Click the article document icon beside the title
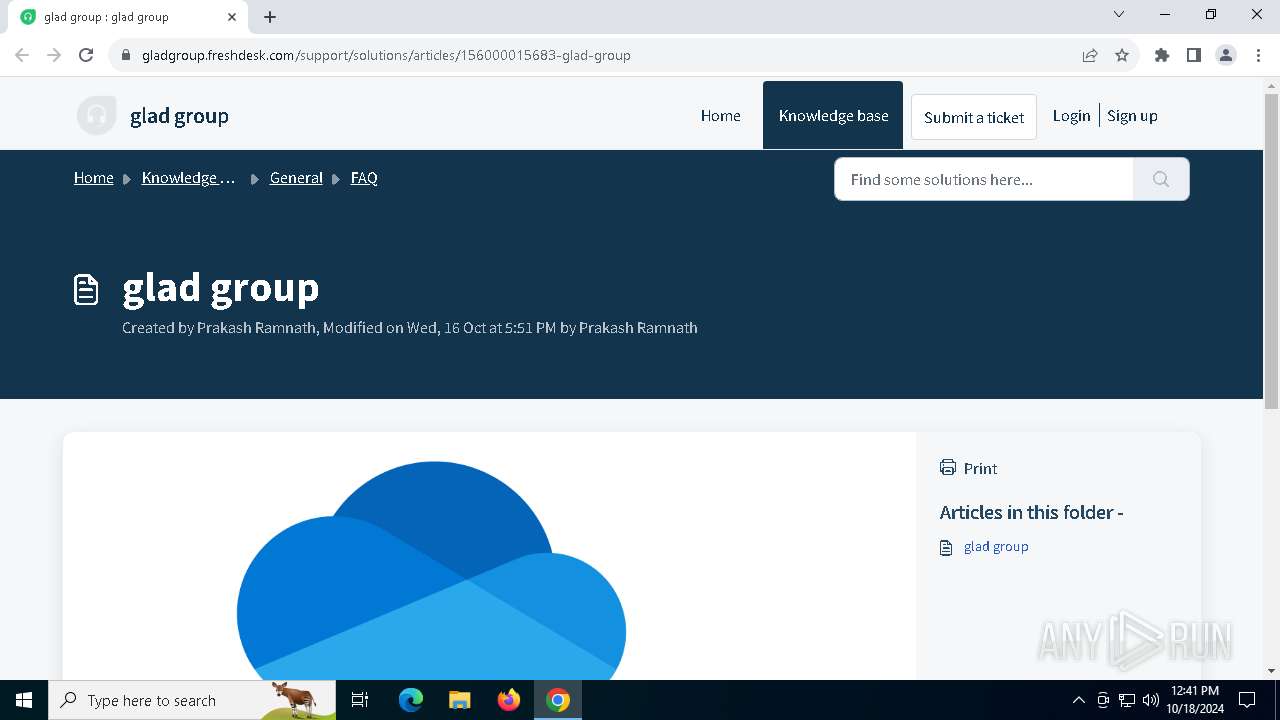The height and width of the screenshot is (720, 1280). [x=87, y=290]
